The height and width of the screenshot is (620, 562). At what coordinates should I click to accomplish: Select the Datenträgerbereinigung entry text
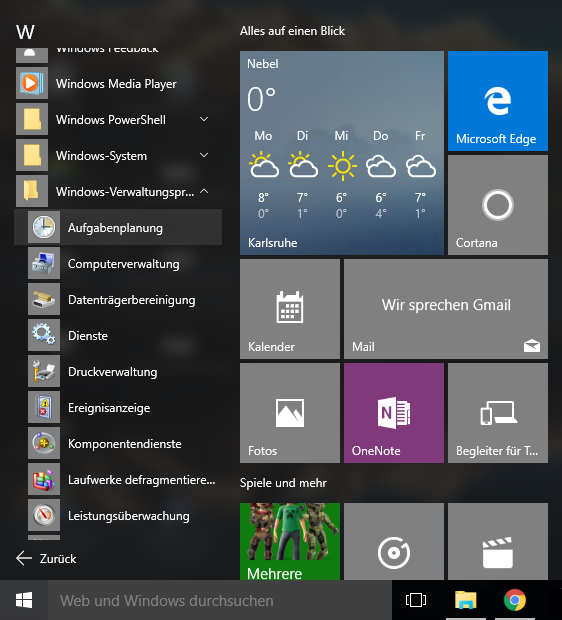click(132, 300)
